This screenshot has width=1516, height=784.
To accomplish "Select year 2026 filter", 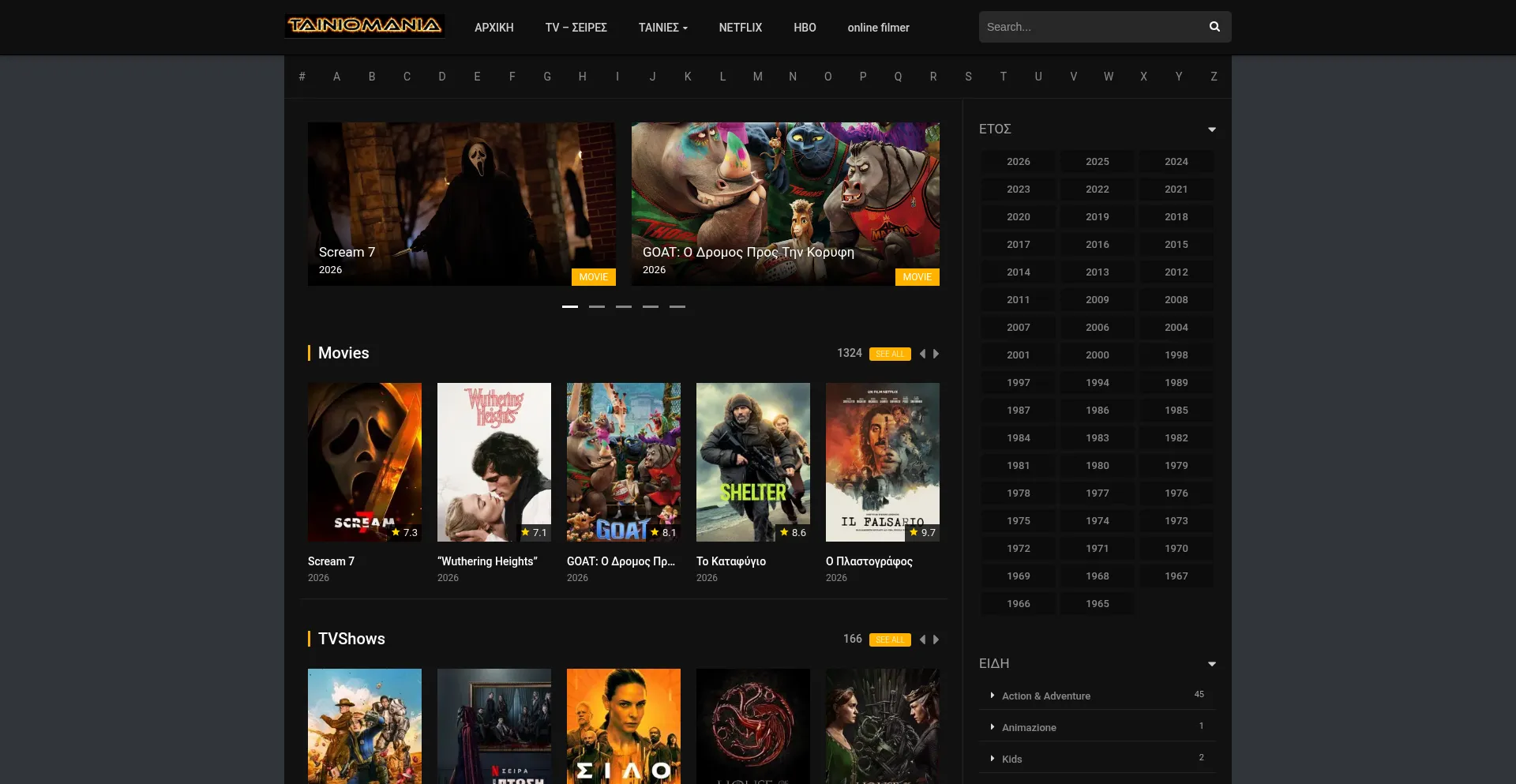I will click(1019, 161).
